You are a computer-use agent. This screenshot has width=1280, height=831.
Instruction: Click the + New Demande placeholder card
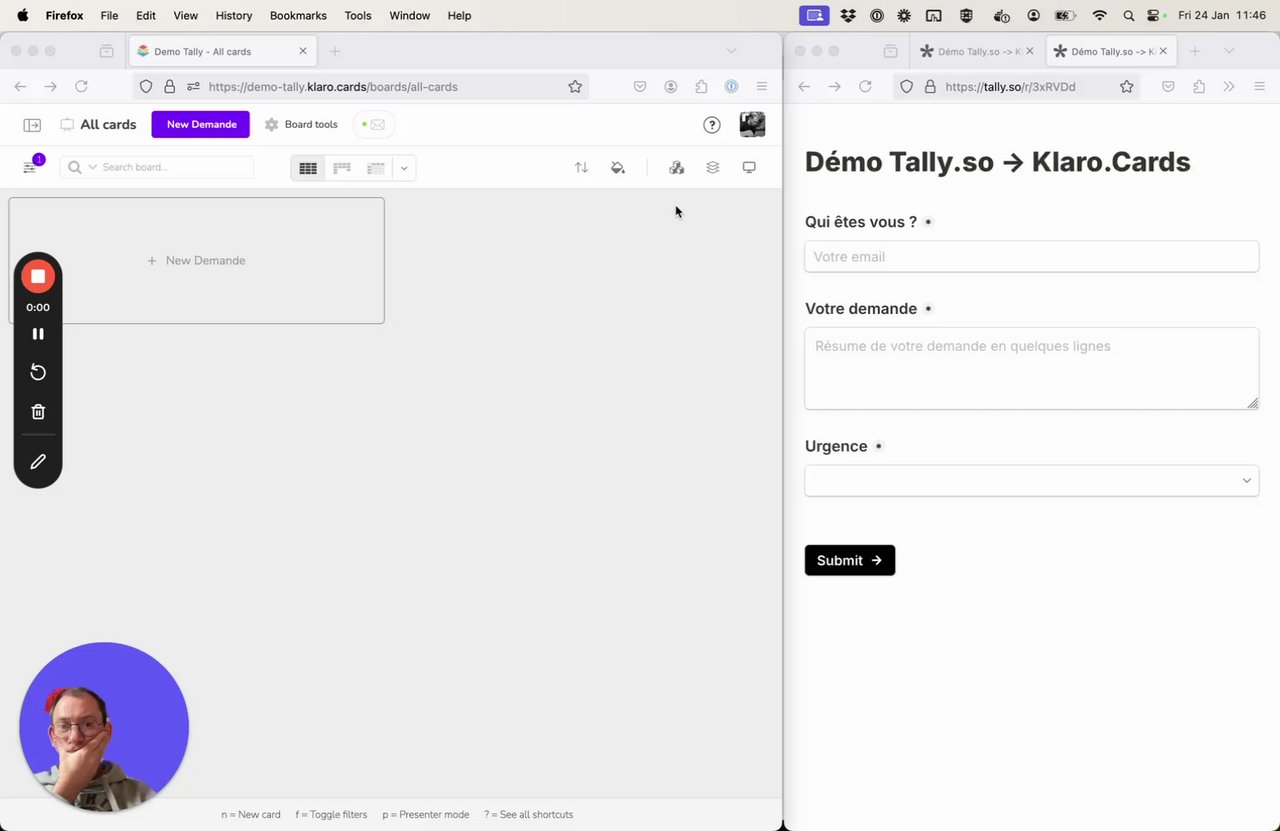tap(196, 260)
